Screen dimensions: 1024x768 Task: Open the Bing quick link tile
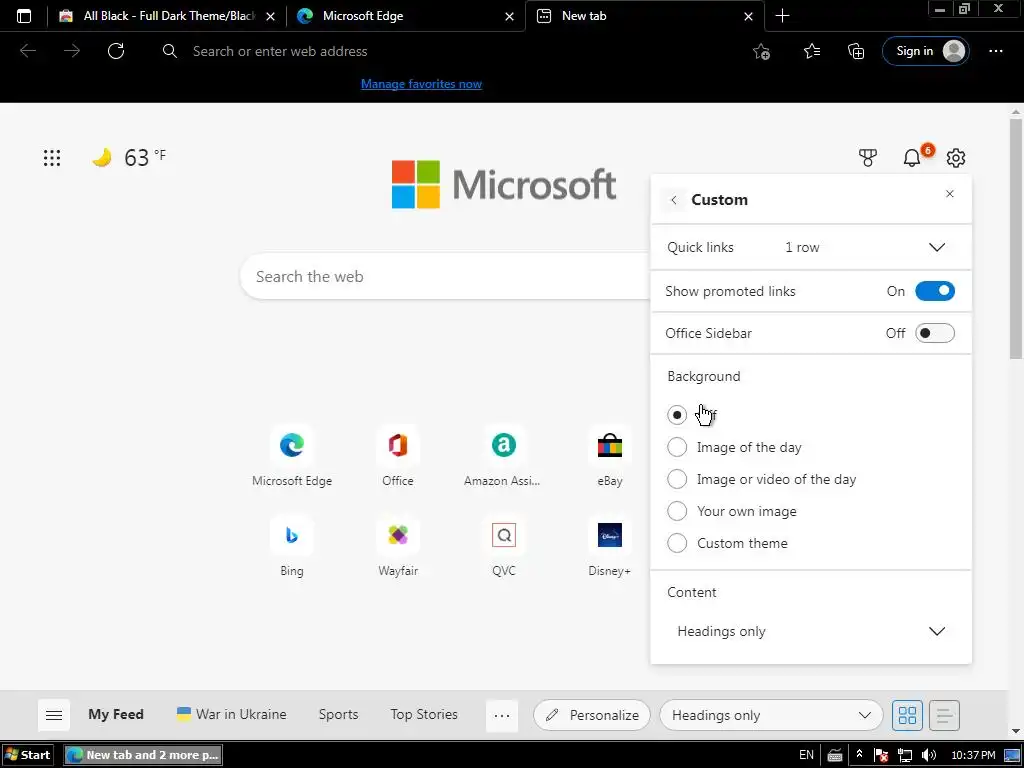pyautogui.click(x=292, y=547)
